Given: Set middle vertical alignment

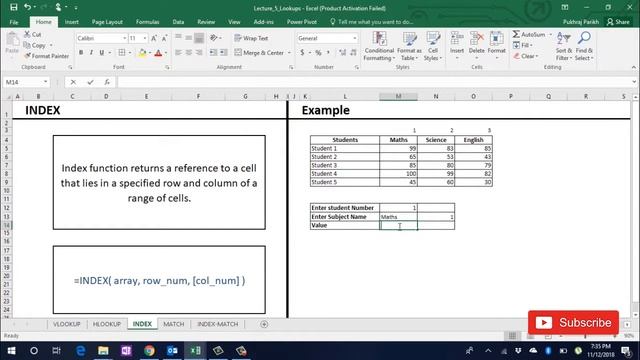Looking at the screenshot, I should 189,38.
